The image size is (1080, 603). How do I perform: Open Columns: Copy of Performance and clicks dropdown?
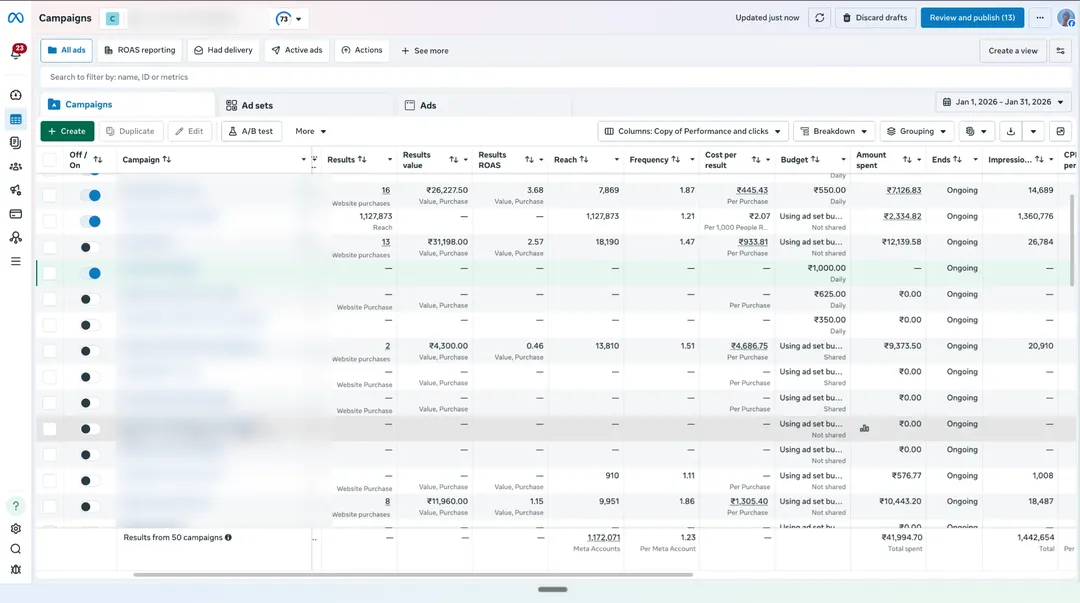click(693, 132)
